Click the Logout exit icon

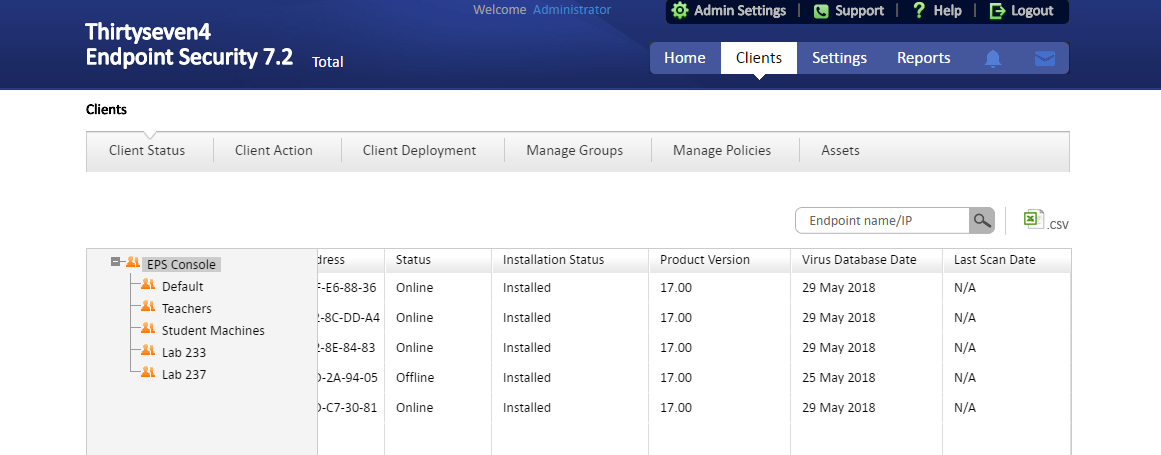(997, 11)
